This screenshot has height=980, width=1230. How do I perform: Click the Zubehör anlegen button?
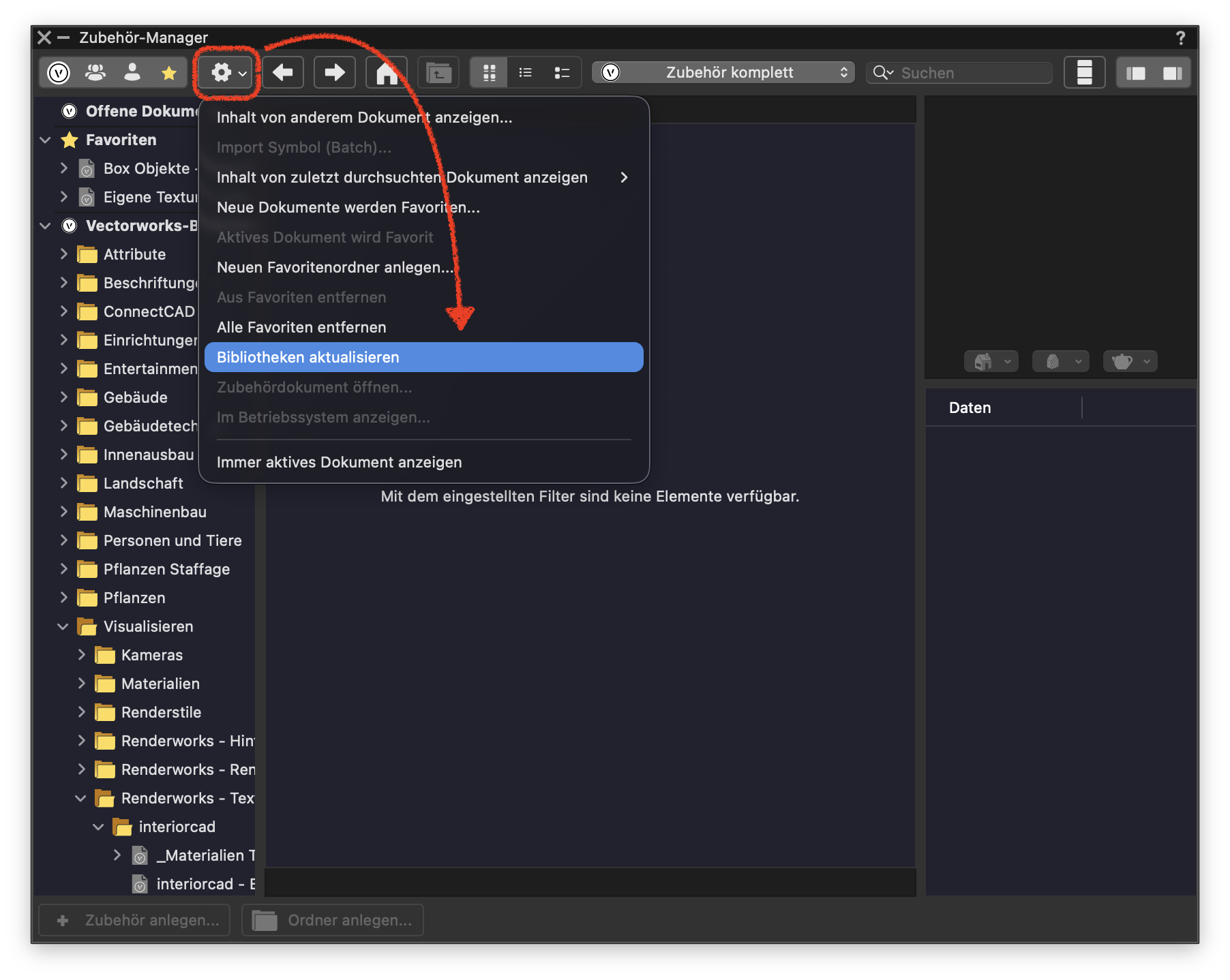tap(134, 920)
